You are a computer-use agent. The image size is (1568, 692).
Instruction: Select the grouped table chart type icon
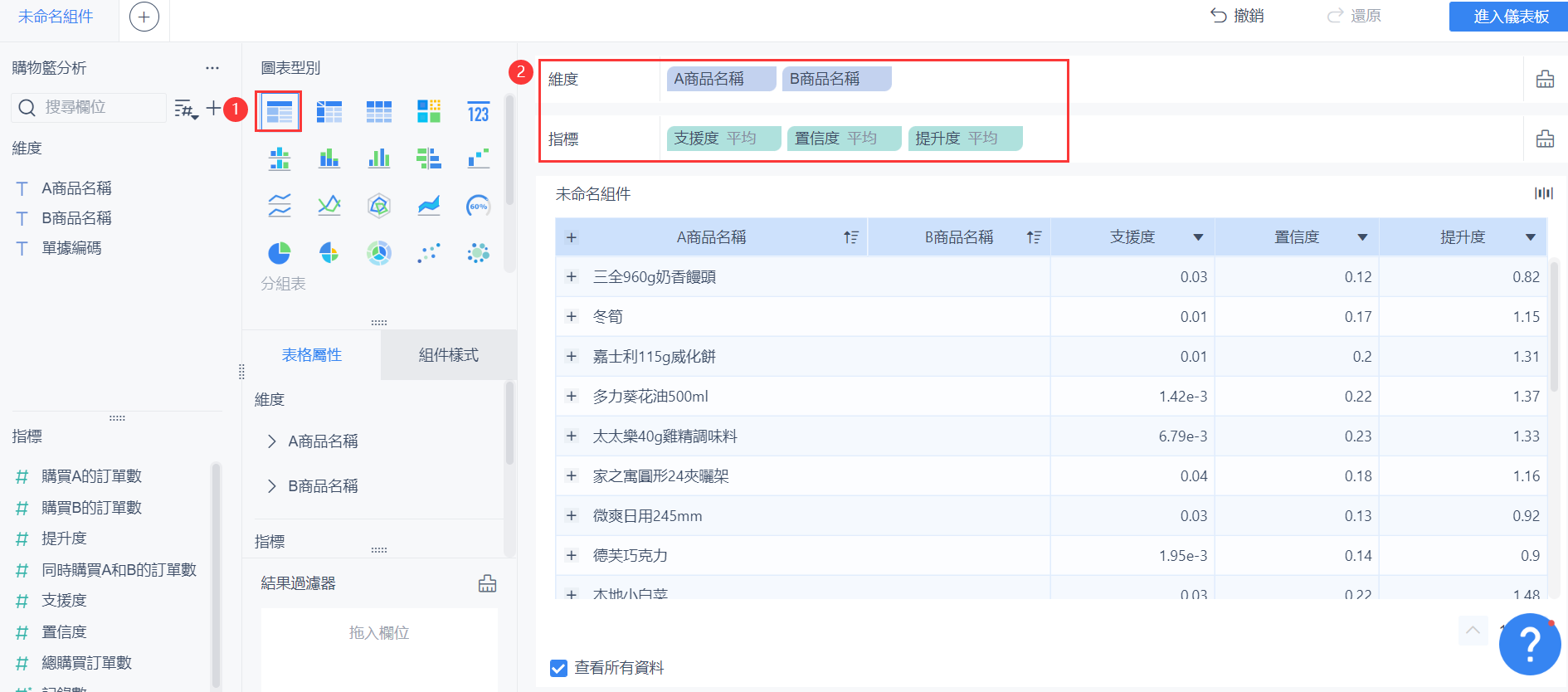pos(279,111)
